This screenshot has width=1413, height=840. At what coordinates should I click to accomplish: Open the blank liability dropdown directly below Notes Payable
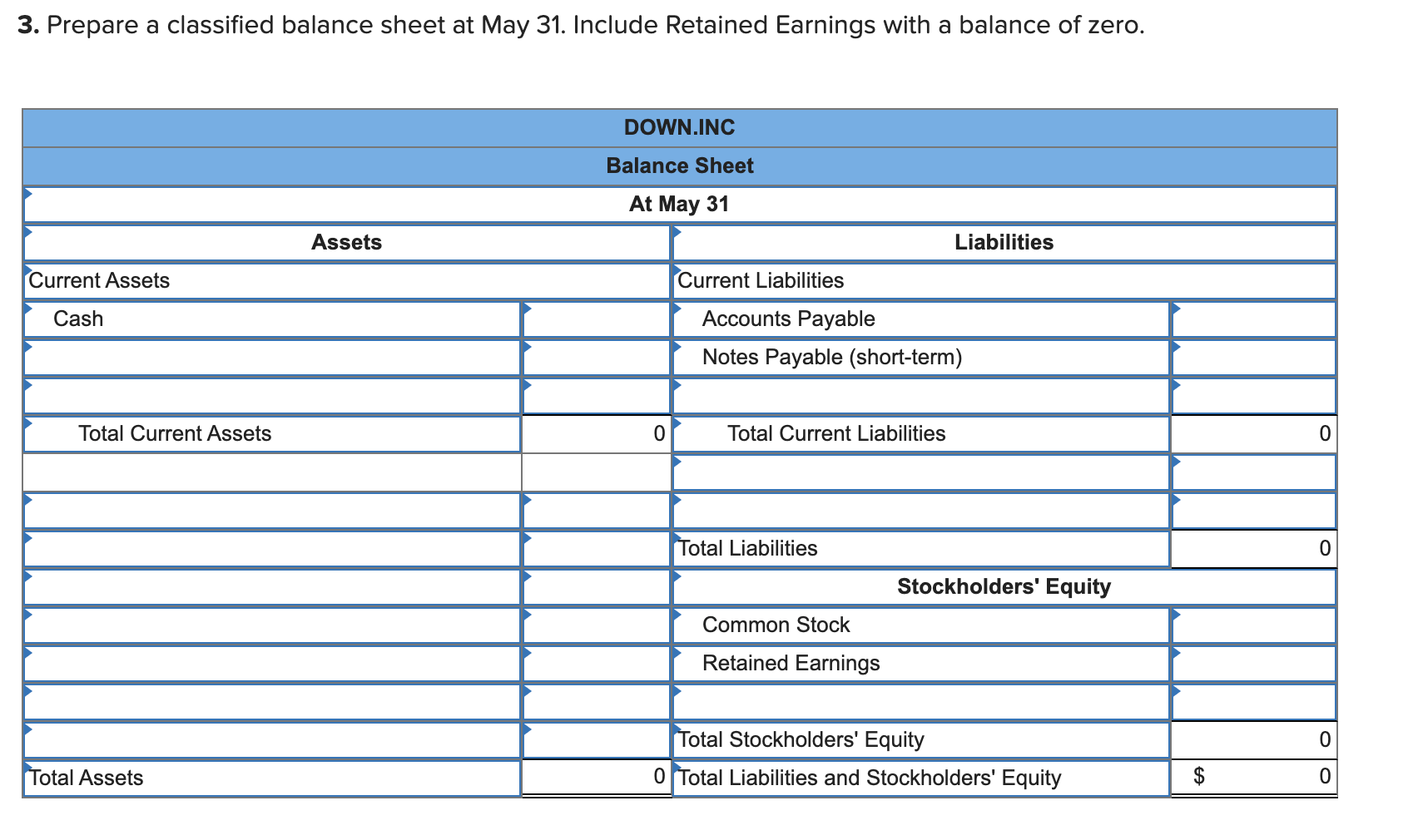920,396
